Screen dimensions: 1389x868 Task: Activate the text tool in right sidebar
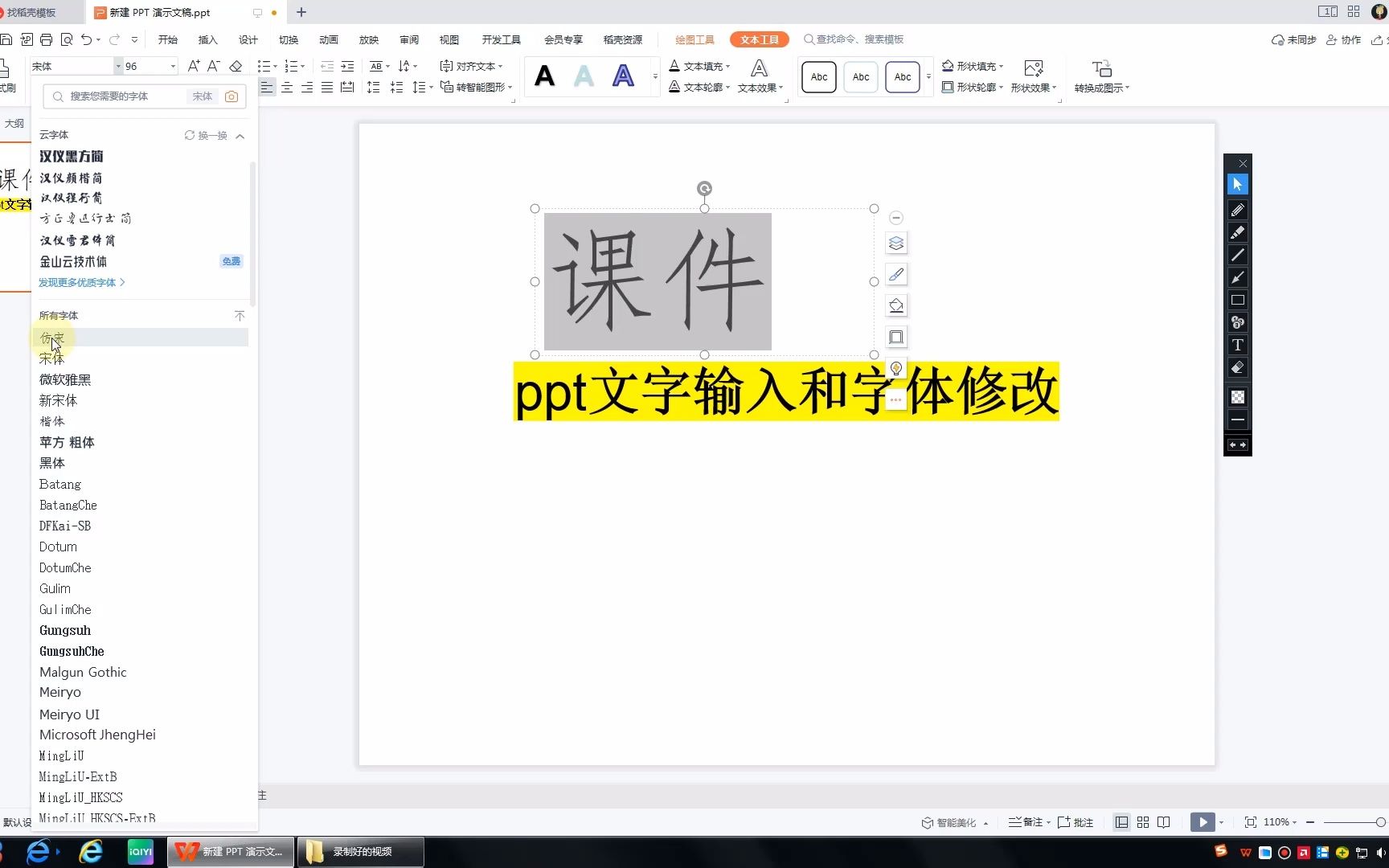pyautogui.click(x=1238, y=345)
